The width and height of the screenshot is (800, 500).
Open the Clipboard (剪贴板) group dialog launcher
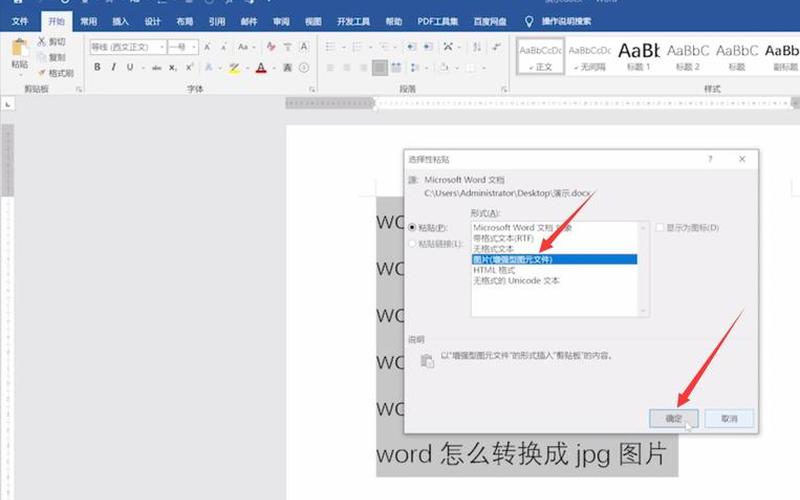pos(79,89)
